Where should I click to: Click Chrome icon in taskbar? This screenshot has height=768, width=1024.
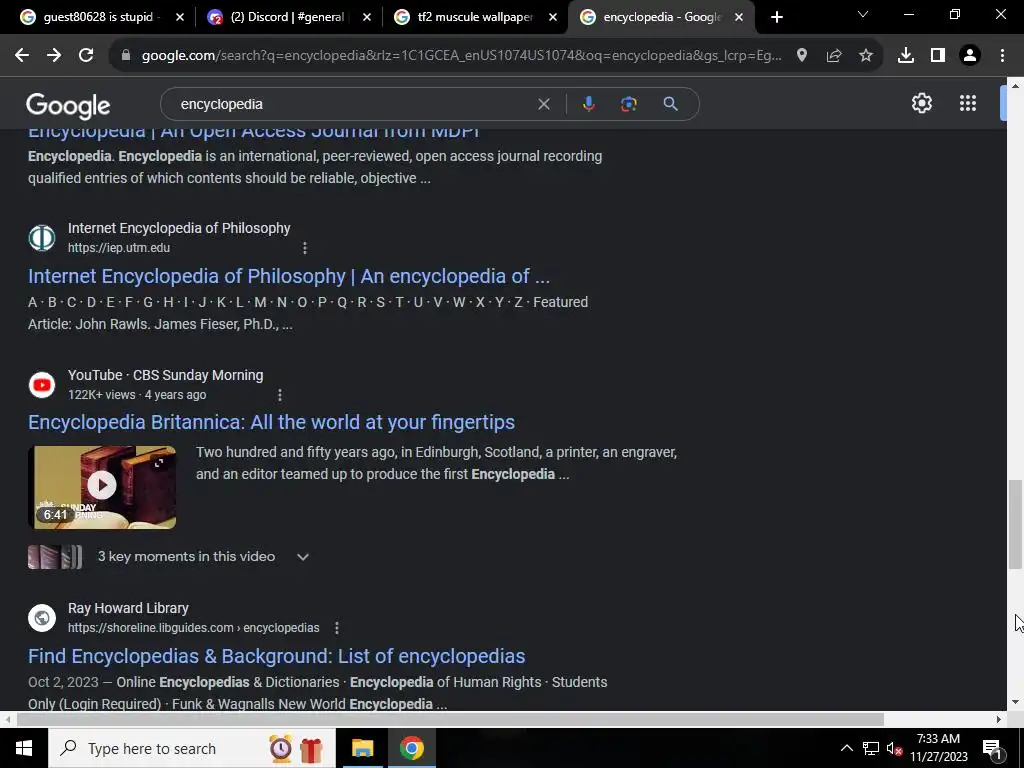point(411,748)
